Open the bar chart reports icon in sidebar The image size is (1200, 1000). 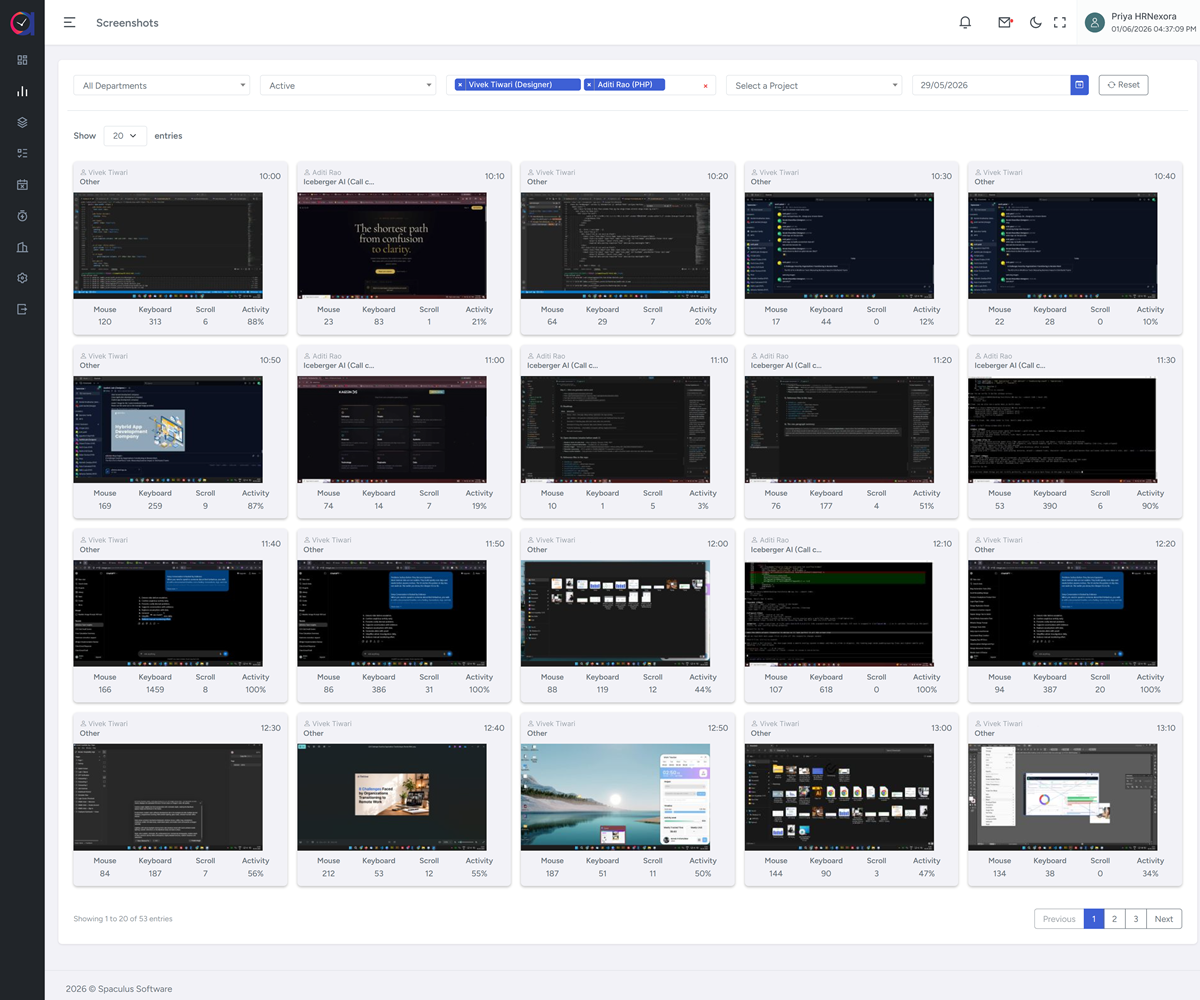point(22,91)
